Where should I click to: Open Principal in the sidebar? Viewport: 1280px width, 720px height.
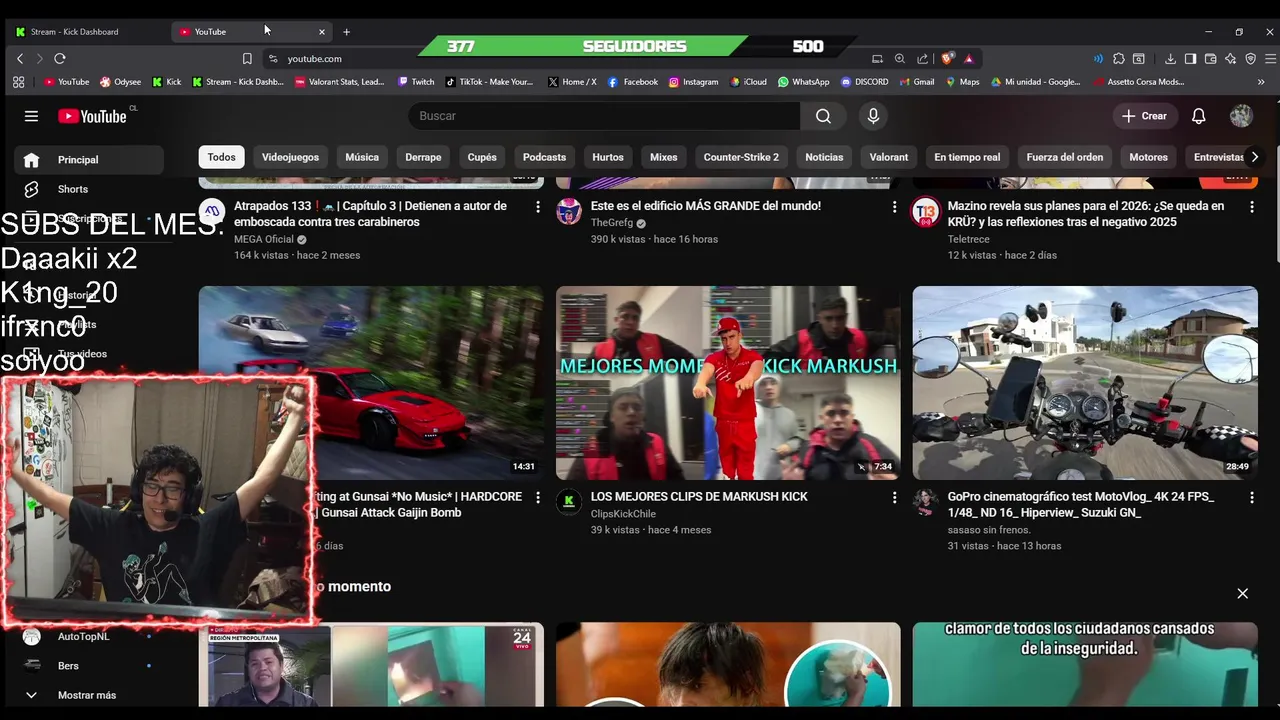click(x=88, y=160)
